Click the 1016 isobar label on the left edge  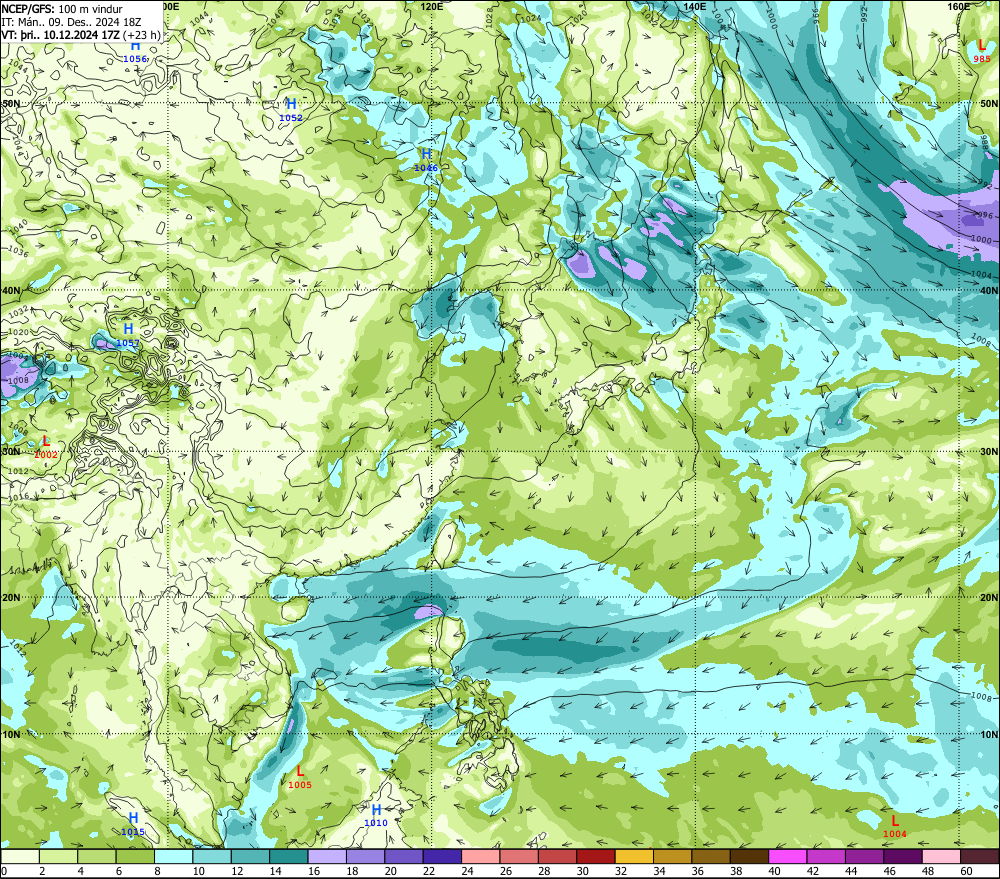coord(19,496)
